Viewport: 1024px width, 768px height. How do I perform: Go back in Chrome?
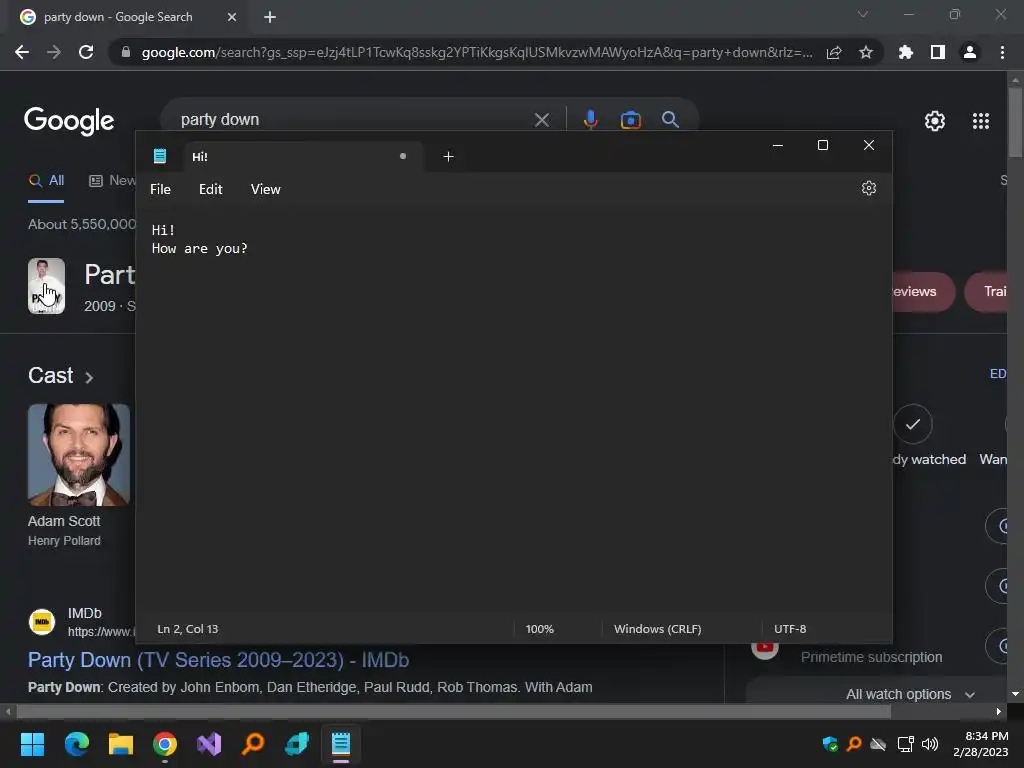click(x=22, y=52)
